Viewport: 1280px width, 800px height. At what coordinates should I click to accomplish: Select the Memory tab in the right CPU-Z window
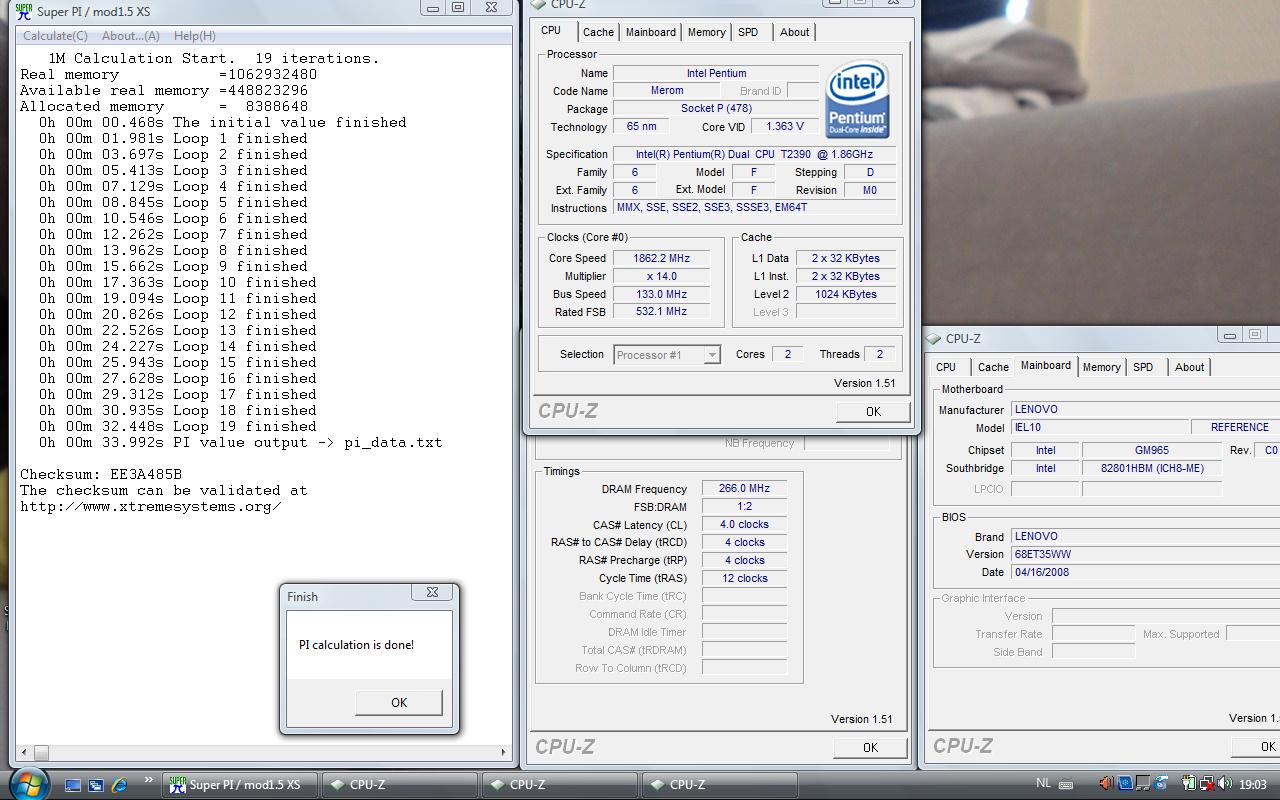[x=1101, y=367]
